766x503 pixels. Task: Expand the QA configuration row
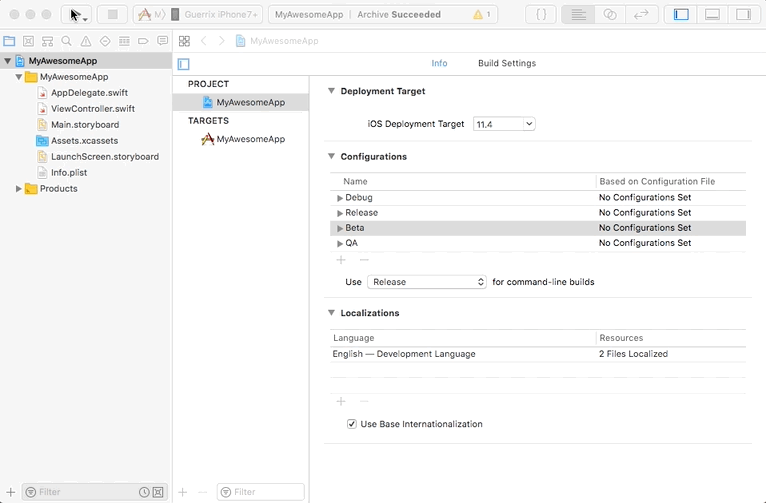340,243
